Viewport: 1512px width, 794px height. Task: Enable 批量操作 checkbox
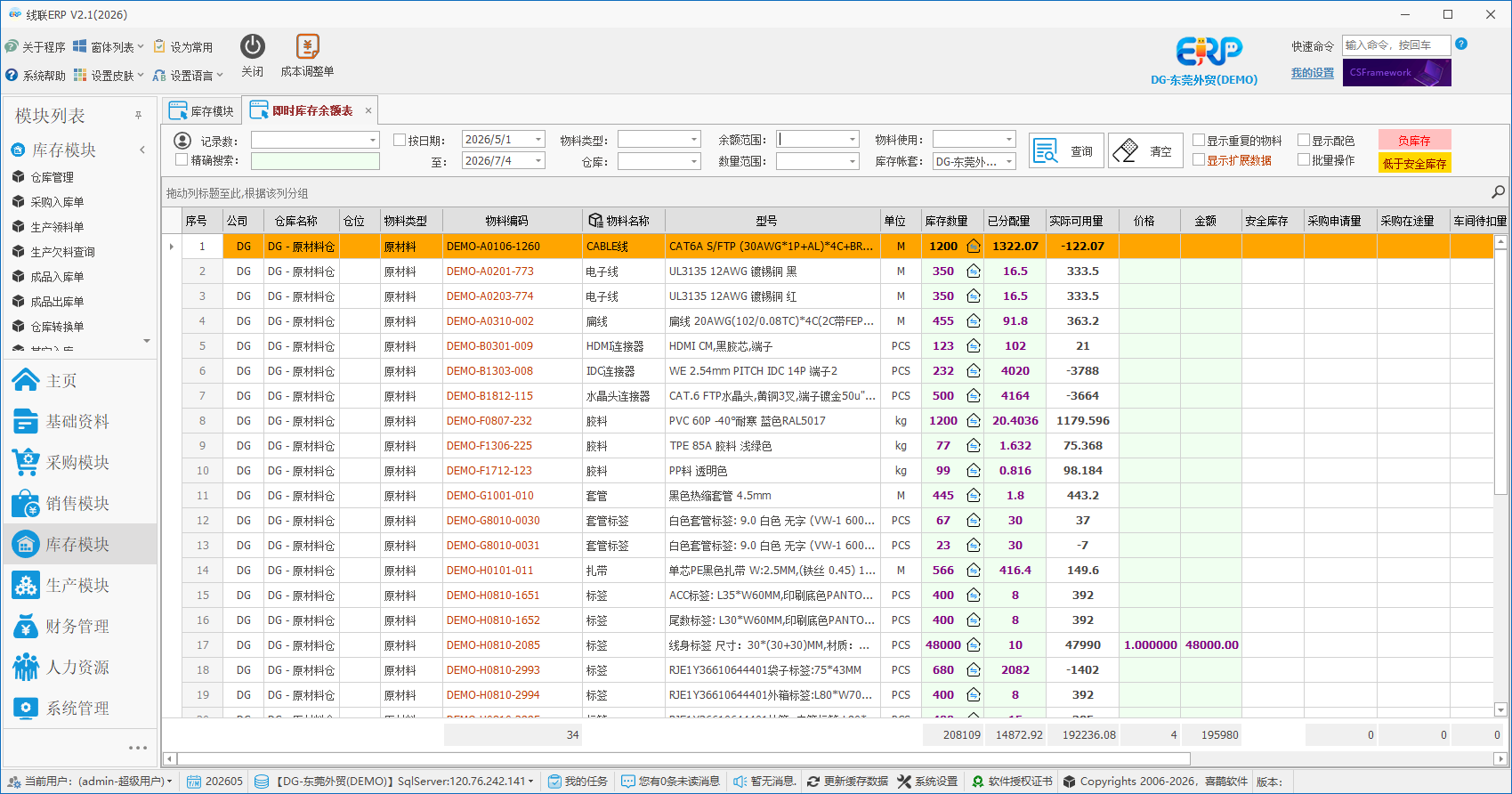[x=1304, y=159]
